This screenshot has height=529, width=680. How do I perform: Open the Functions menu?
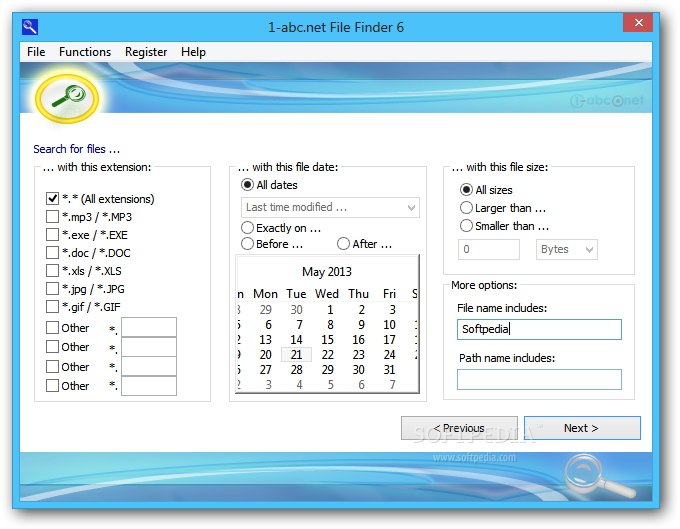click(85, 52)
